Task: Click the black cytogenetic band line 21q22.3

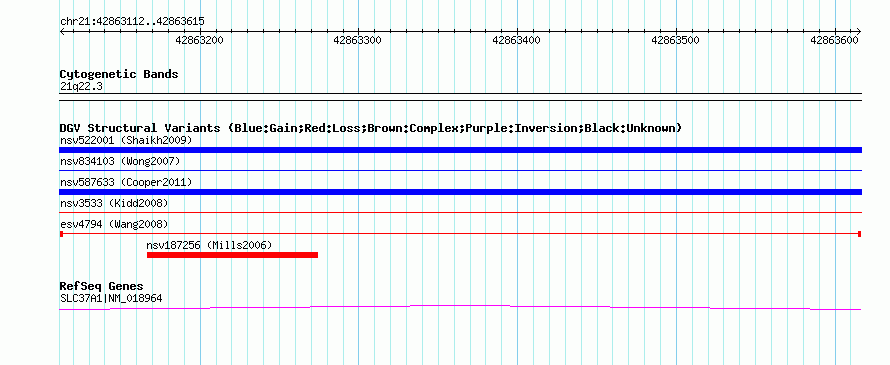Action: 460,97
